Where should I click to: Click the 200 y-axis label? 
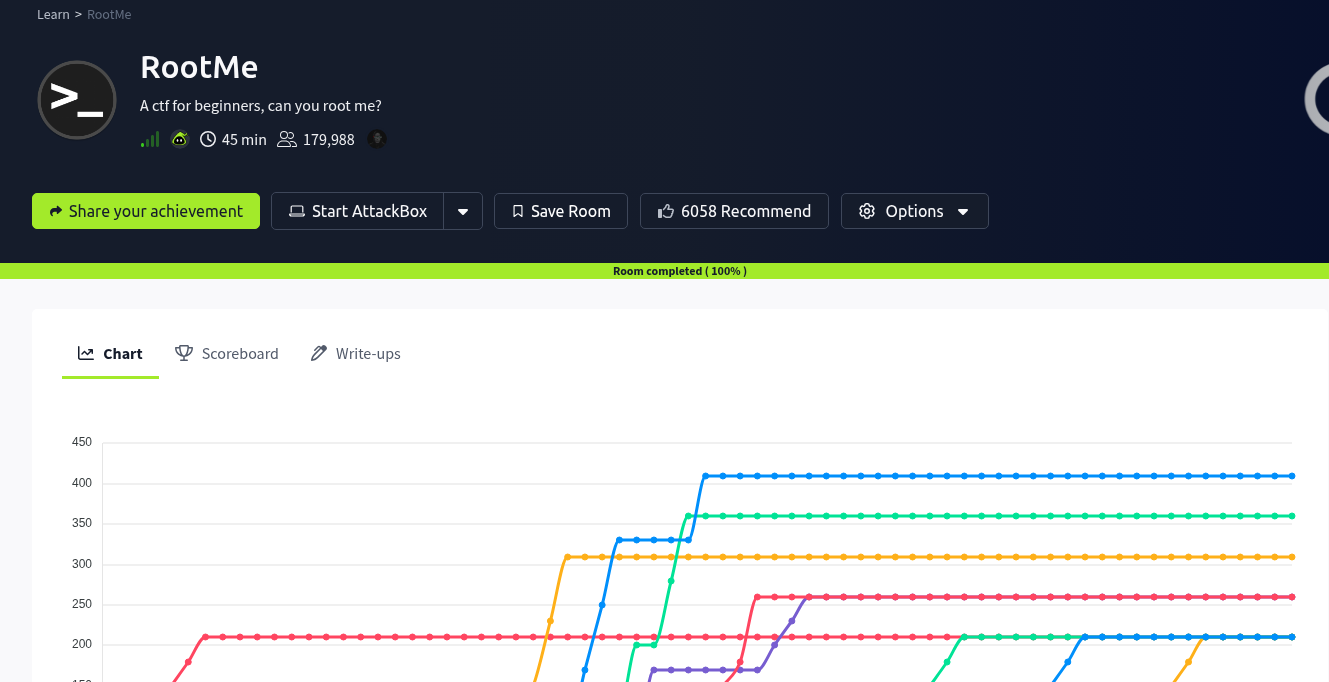coord(82,644)
